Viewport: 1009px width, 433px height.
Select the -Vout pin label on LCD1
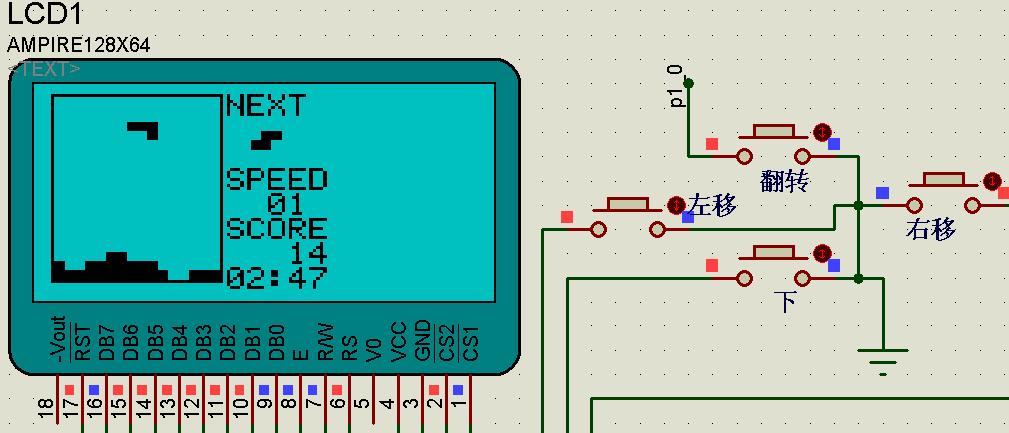[x=58, y=339]
